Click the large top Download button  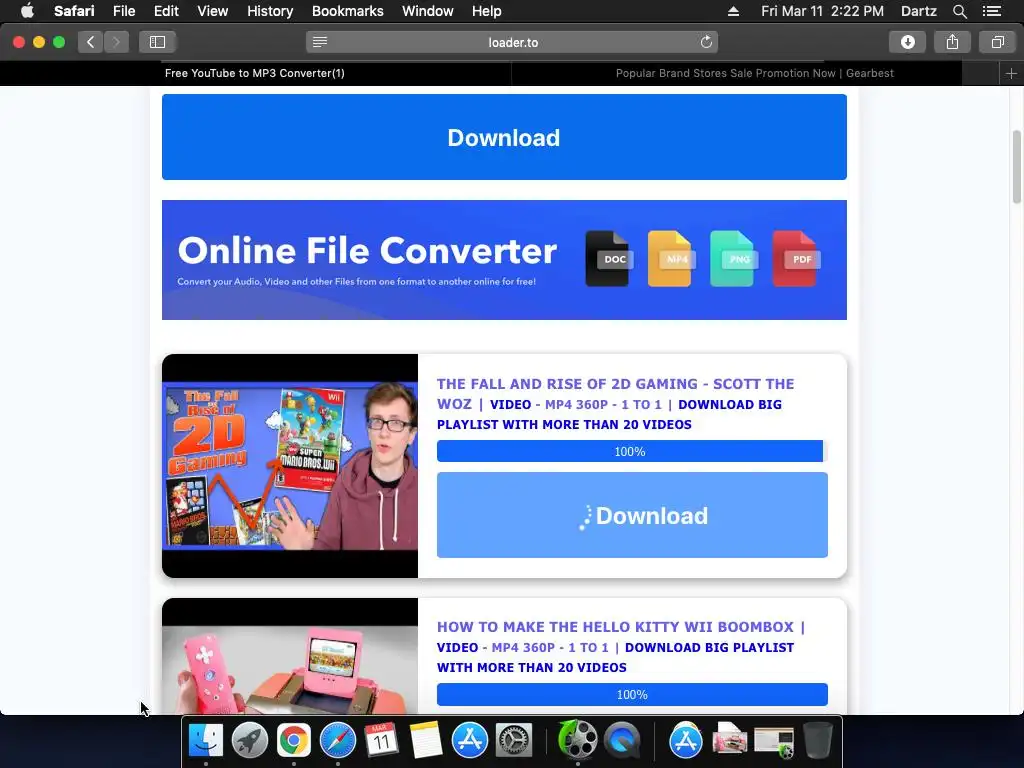(x=504, y=137)
